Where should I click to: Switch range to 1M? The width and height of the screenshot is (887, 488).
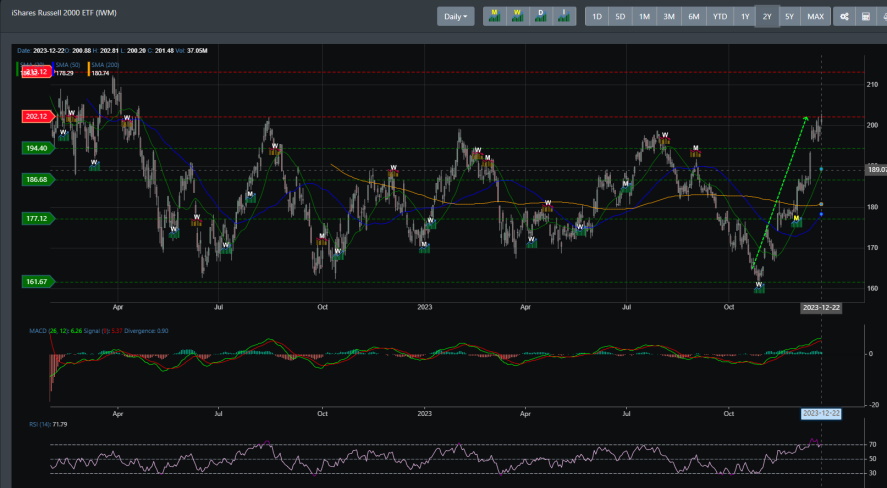point(644,16)
